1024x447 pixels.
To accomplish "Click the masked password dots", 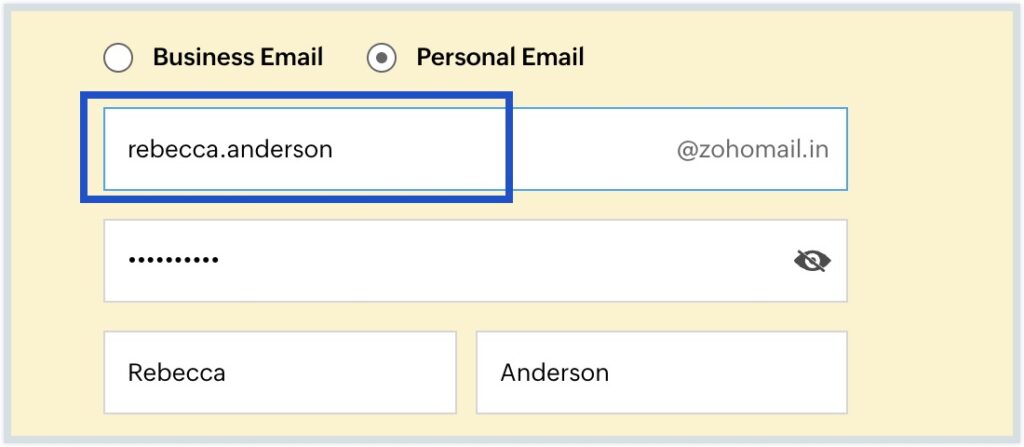I will (x=173, y=261).
